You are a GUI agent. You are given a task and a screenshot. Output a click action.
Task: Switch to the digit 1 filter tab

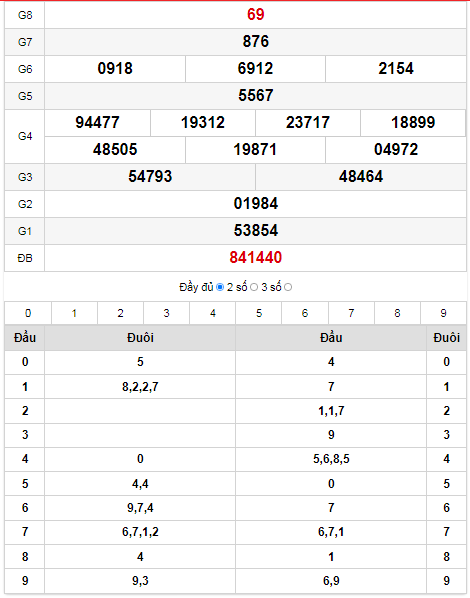click(74, 313)
